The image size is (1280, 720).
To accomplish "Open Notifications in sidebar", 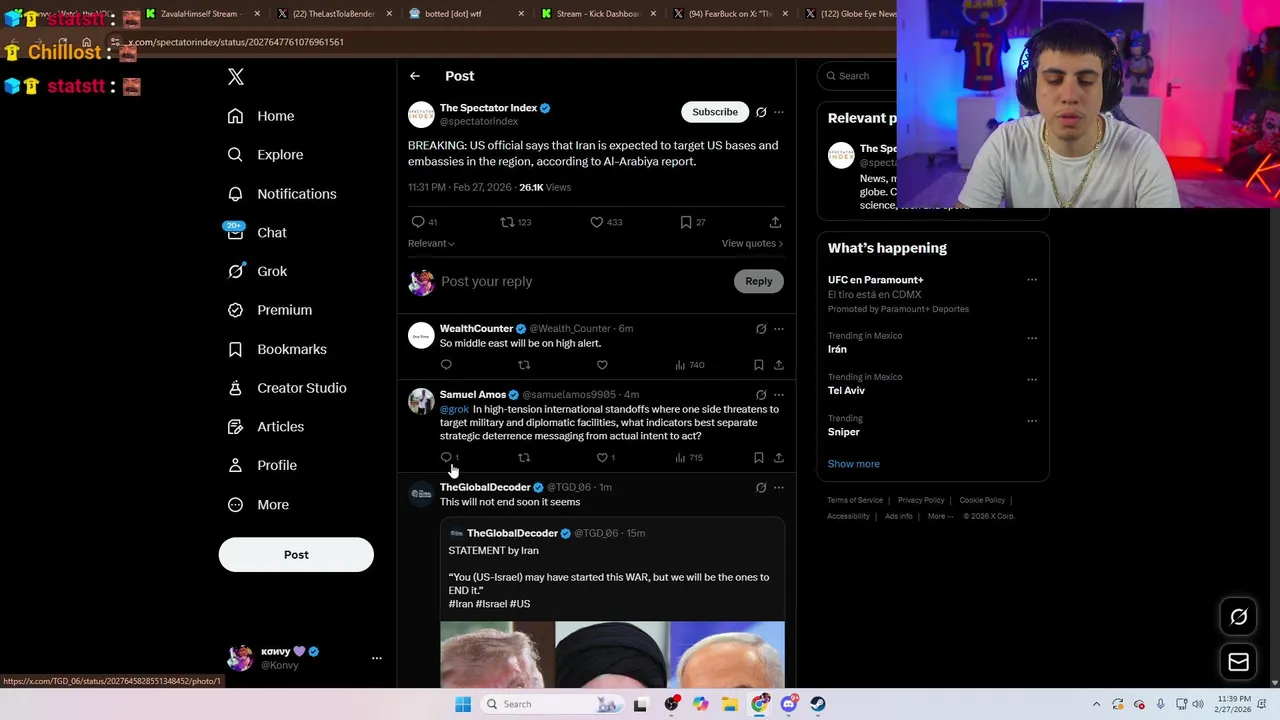I will pyautogui.click(x=282, y=194).
